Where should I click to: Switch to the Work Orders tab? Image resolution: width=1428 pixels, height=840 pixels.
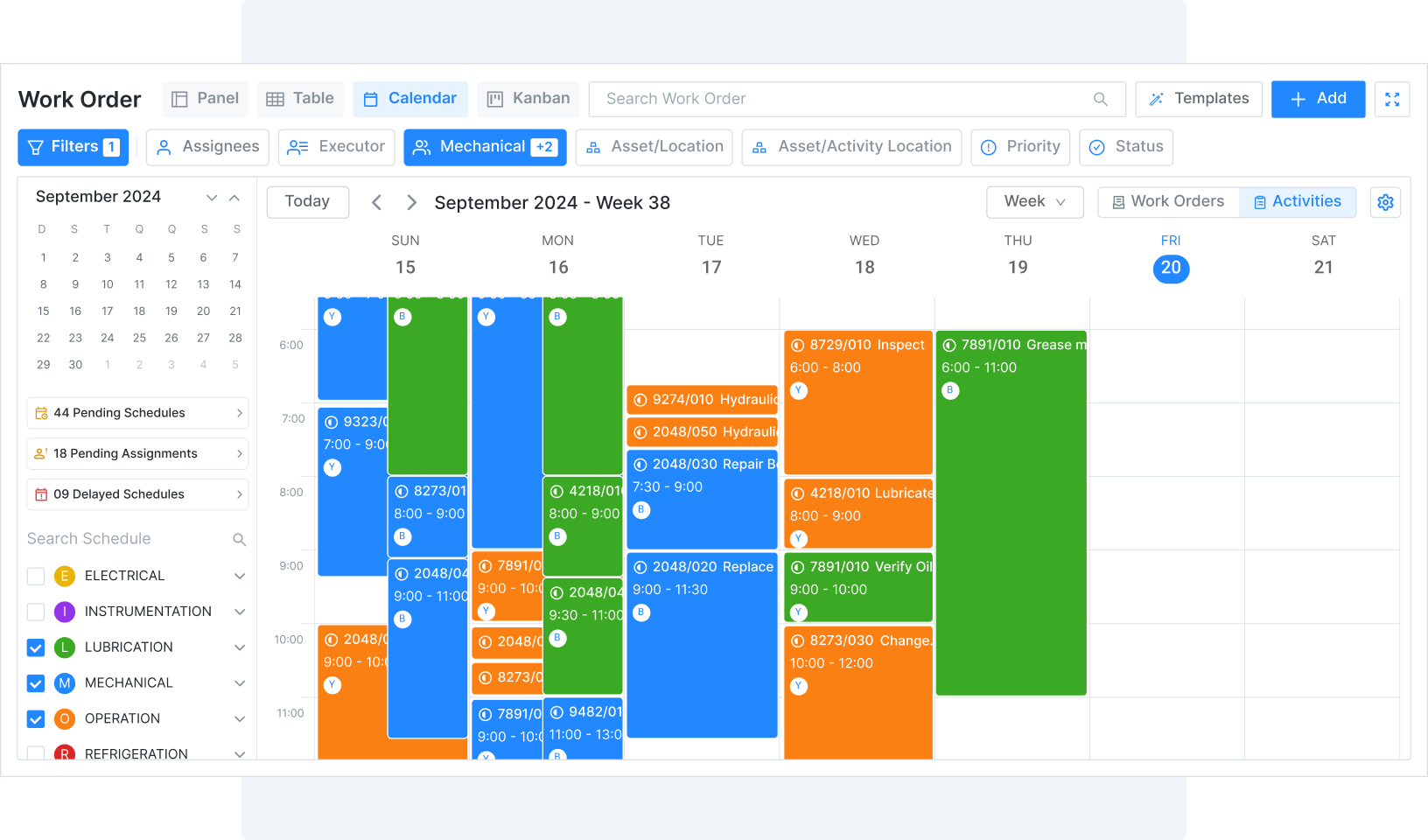1168,201
